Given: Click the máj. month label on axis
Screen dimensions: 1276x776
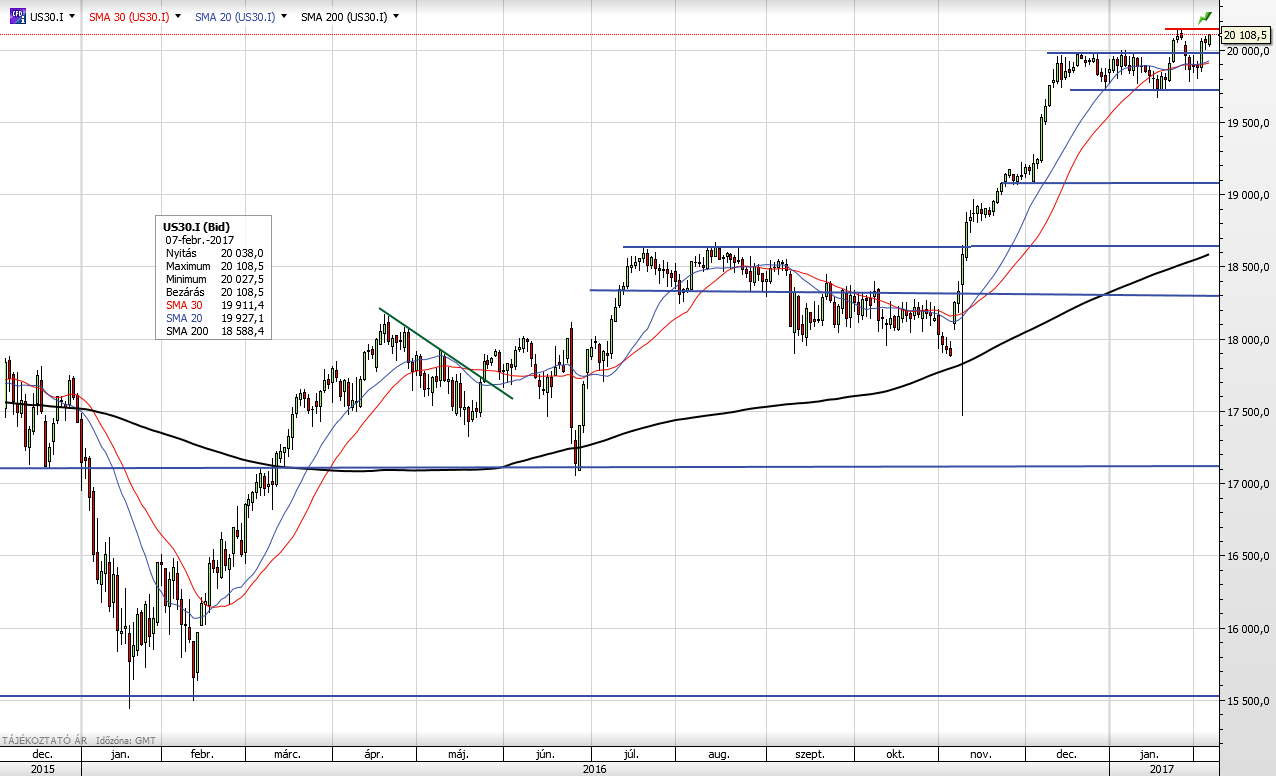Looking at the screenshot, I should coord(458,754).
